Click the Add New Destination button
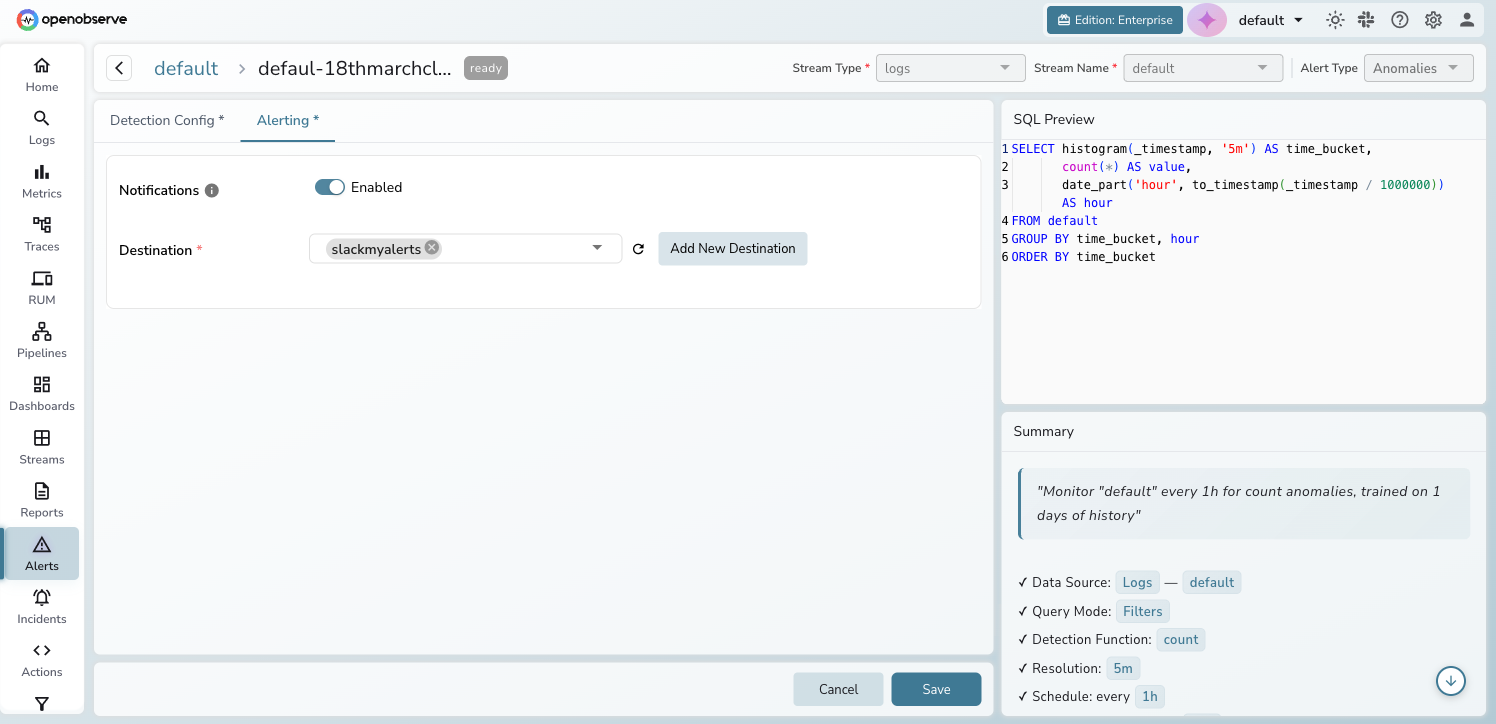The height and width of the screenshot is (724, 1496). click(x=732, y=248)
